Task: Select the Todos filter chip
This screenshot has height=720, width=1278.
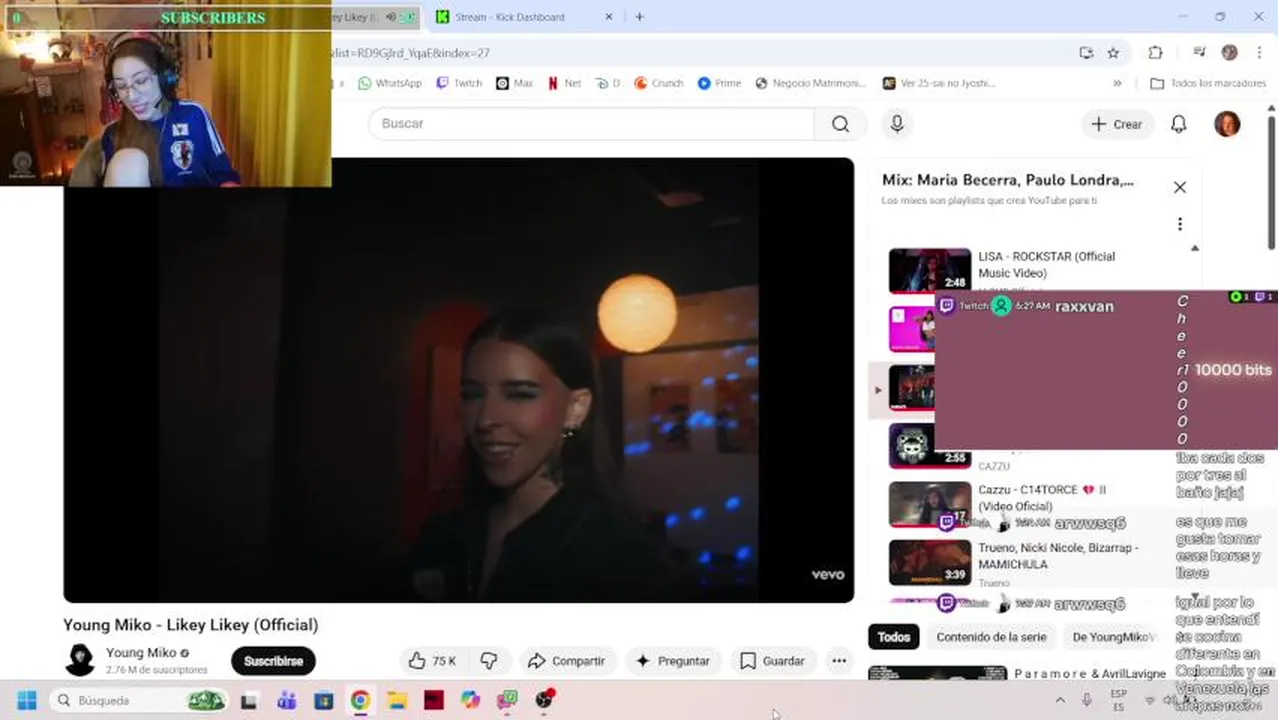Action: point(894,637)
